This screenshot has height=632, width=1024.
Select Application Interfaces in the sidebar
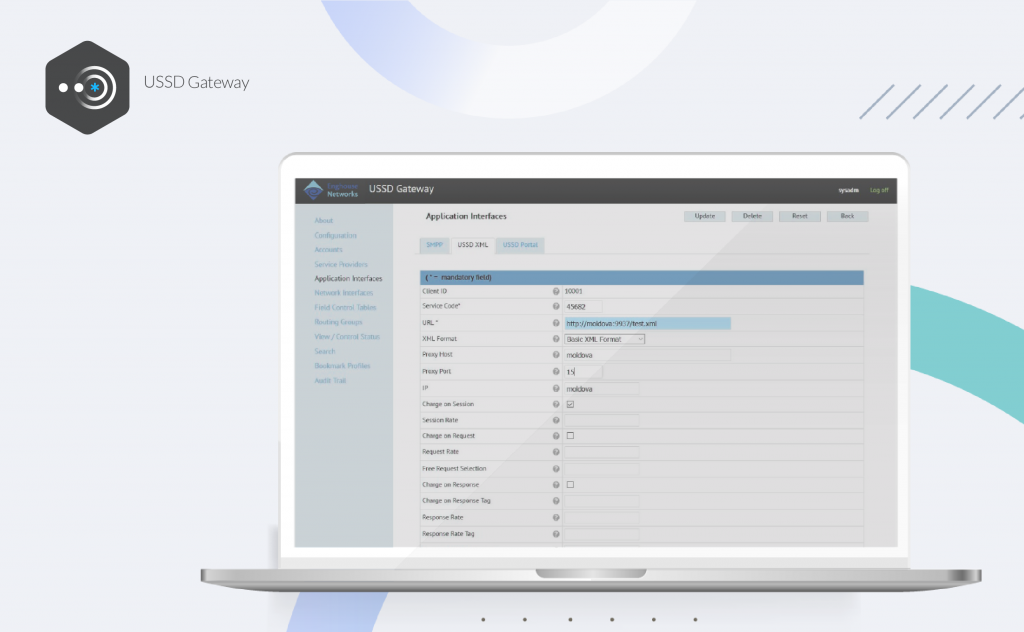click(x=348, y=279)
